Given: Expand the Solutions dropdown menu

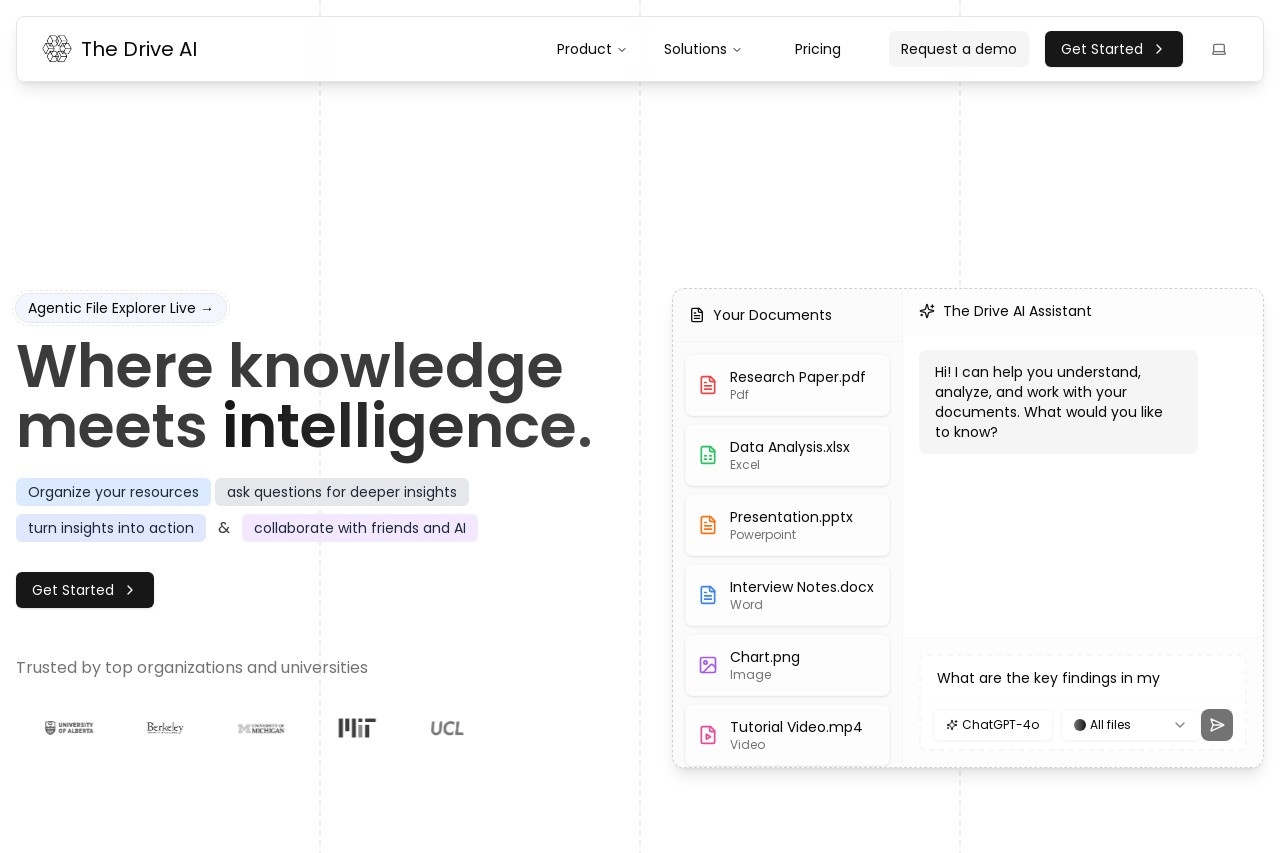Looking at the screenshot, I should 703,49.
